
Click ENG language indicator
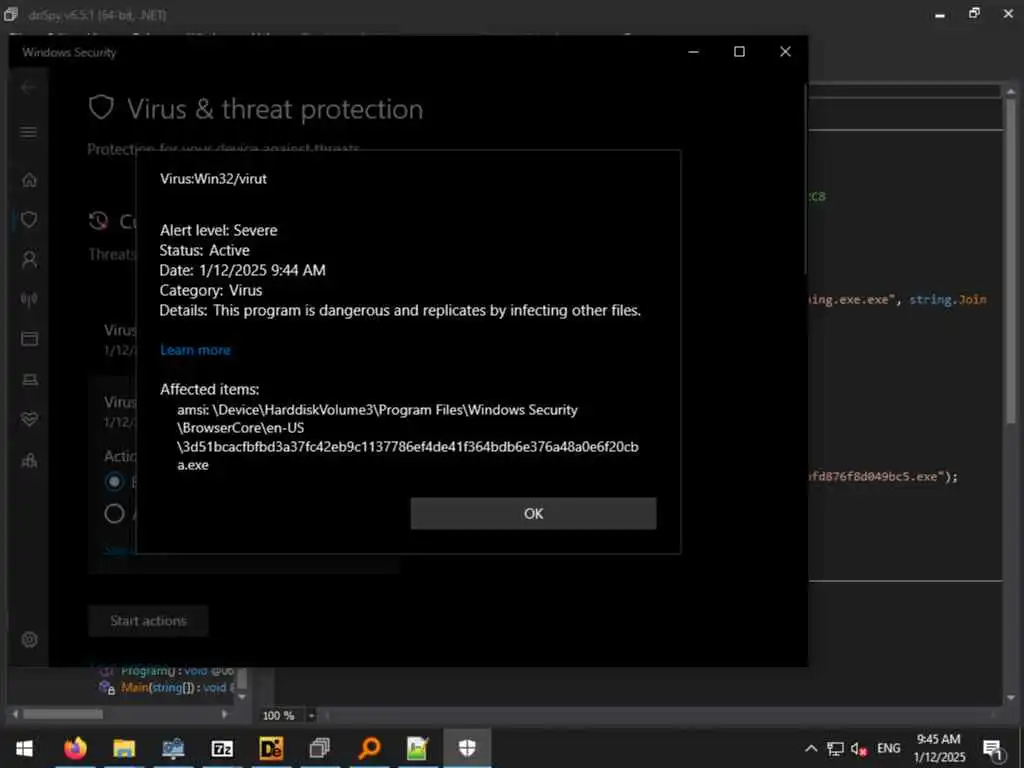pos(889,748)
